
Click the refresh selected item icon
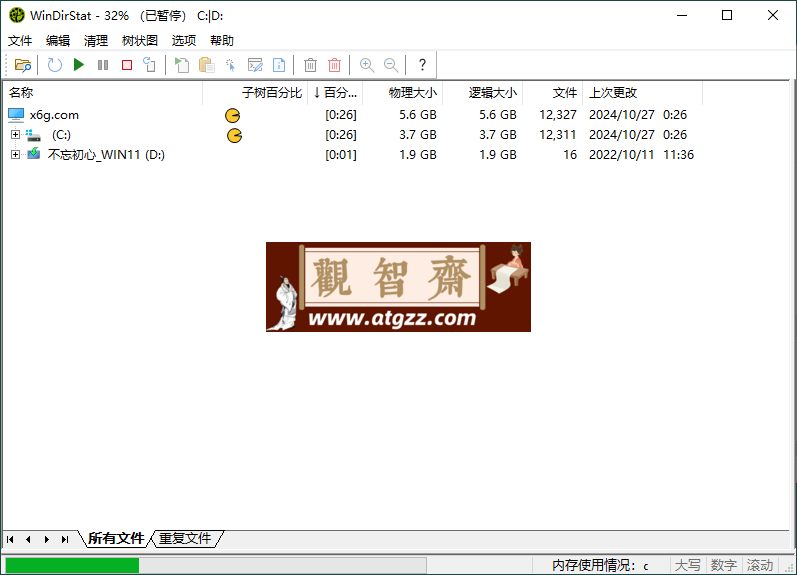tap(150, 65)
